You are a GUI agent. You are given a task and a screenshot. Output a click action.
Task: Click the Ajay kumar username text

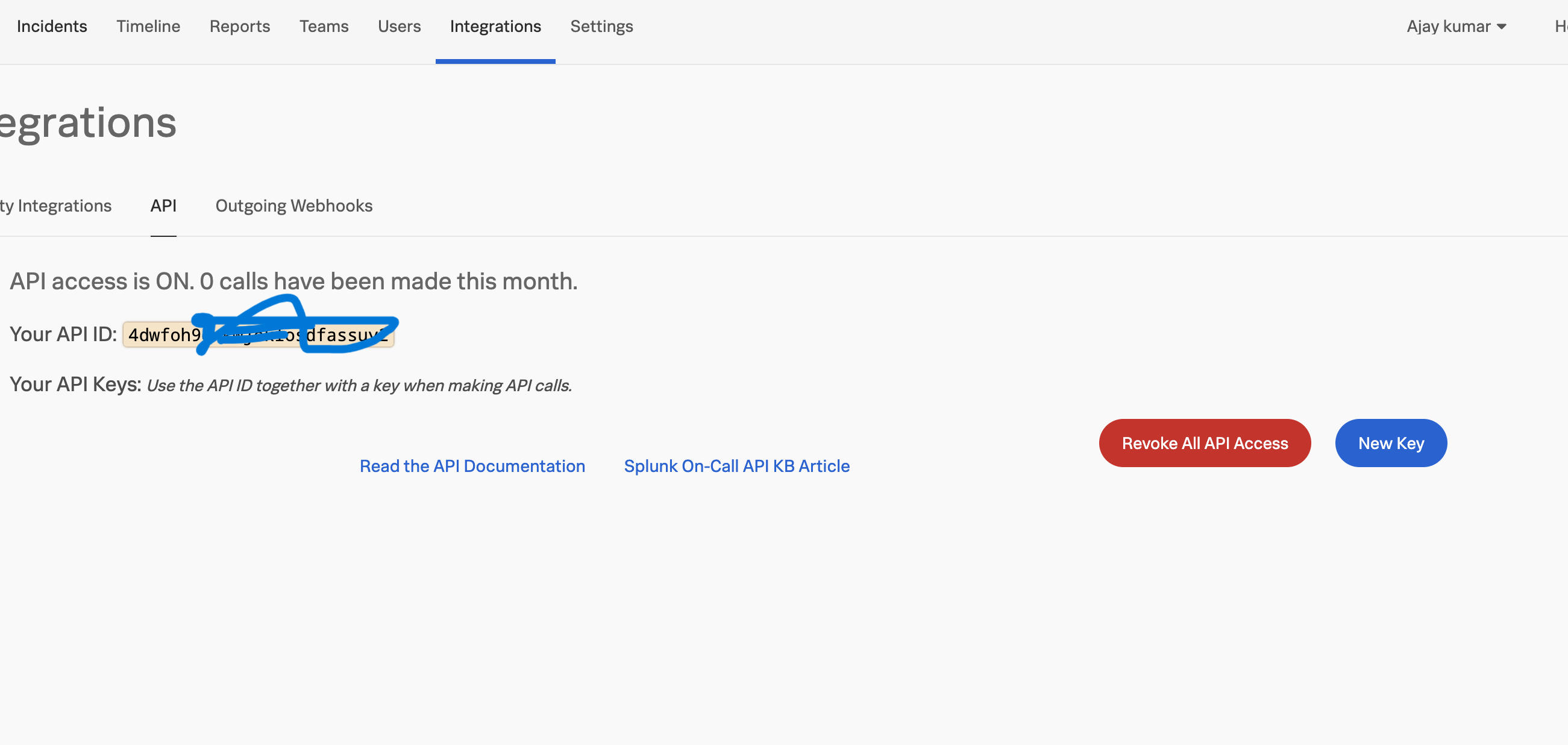(x=1447, y=26)
